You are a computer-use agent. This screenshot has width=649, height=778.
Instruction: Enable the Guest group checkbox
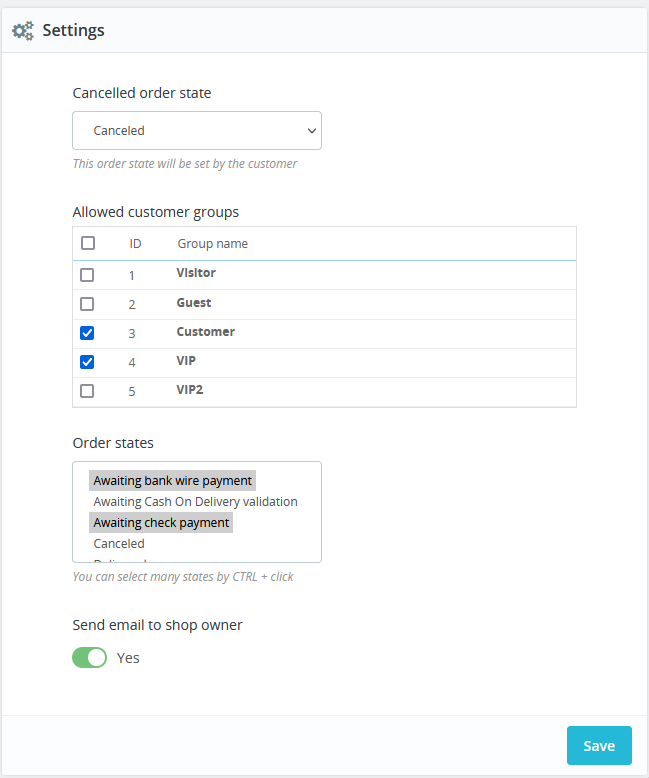(x=88, y=304)
